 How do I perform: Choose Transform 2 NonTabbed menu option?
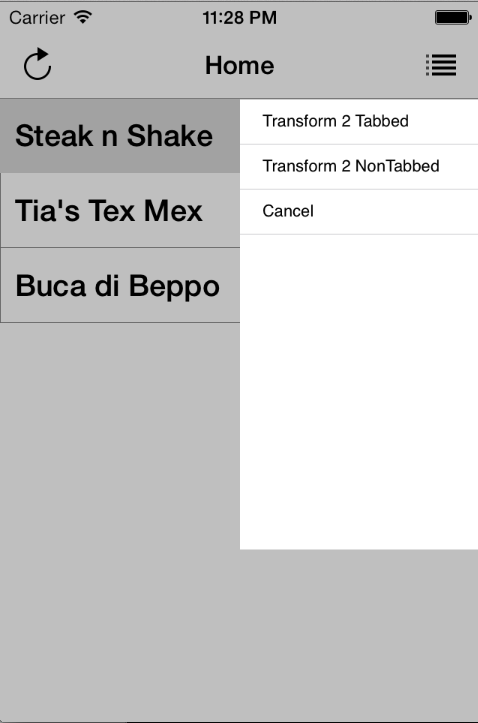click(x=359, y=166)
